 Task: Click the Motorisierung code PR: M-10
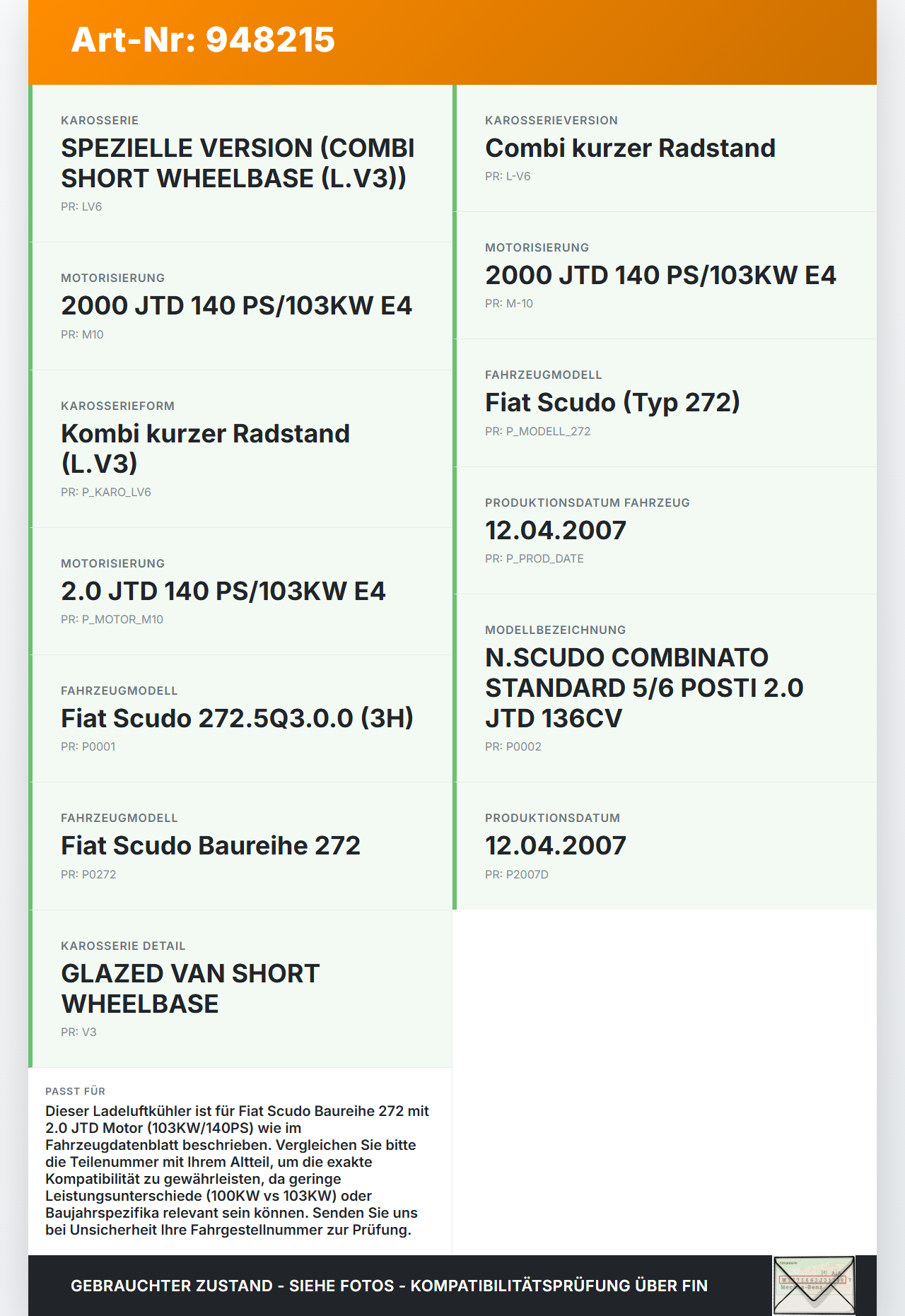(509, 304)
